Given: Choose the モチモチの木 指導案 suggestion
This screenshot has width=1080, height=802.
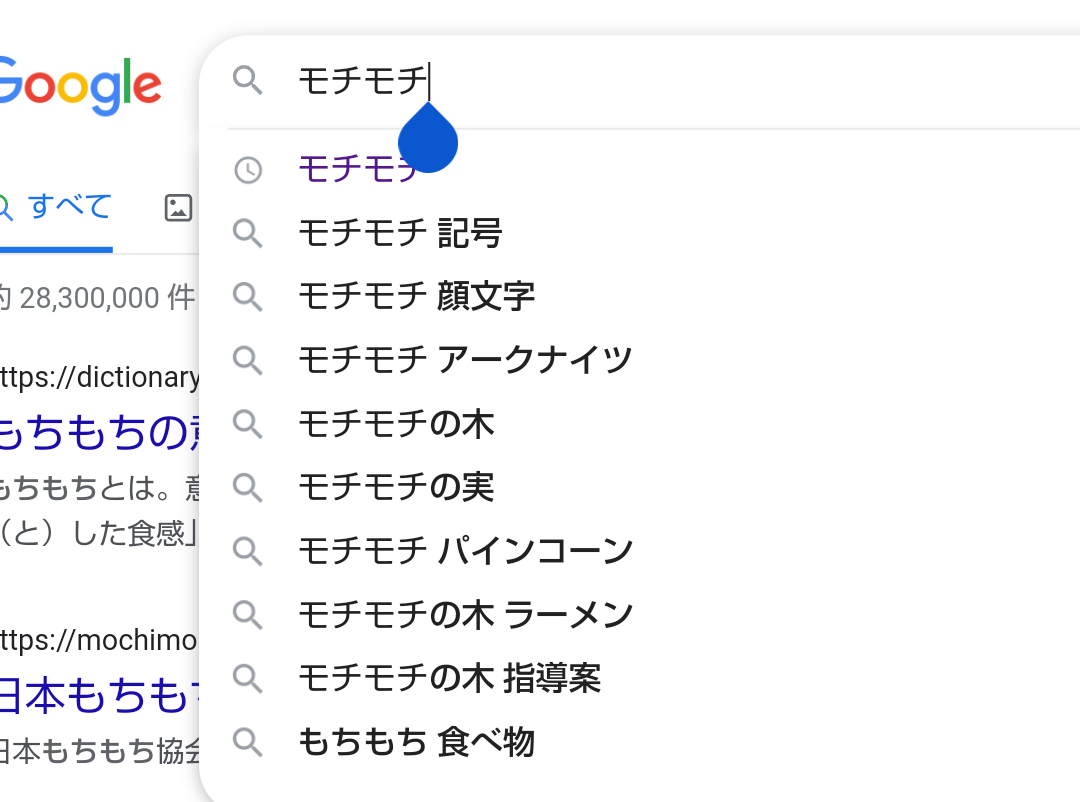Looking at the screenshot, I should (641, 679).
